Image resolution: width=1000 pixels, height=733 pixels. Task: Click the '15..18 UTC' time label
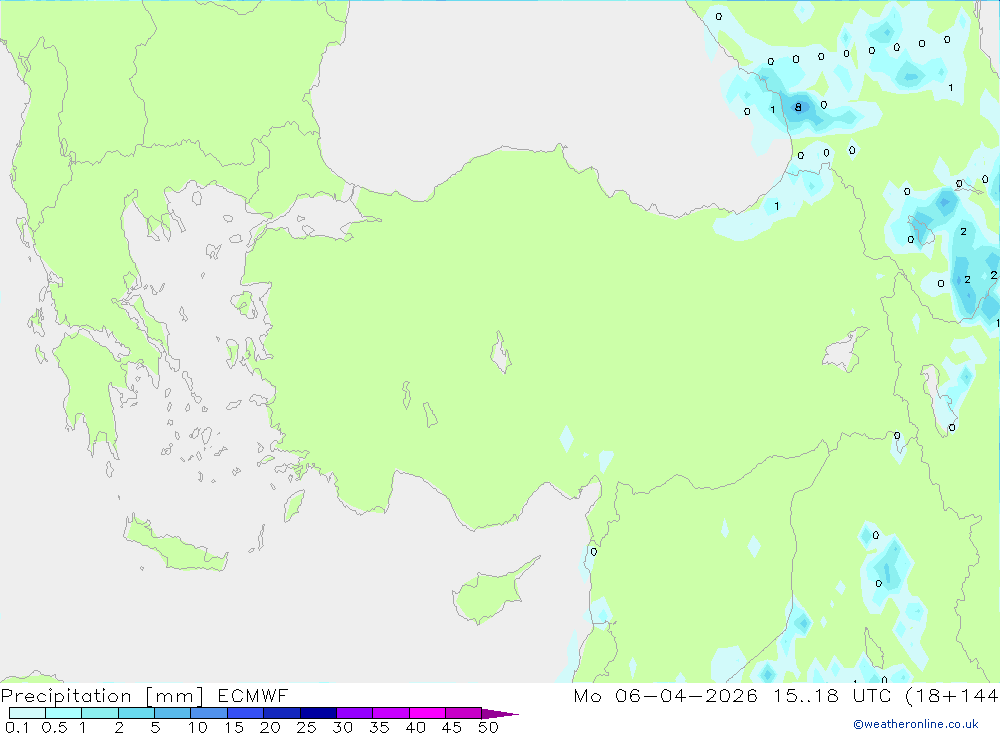(831, 696)
